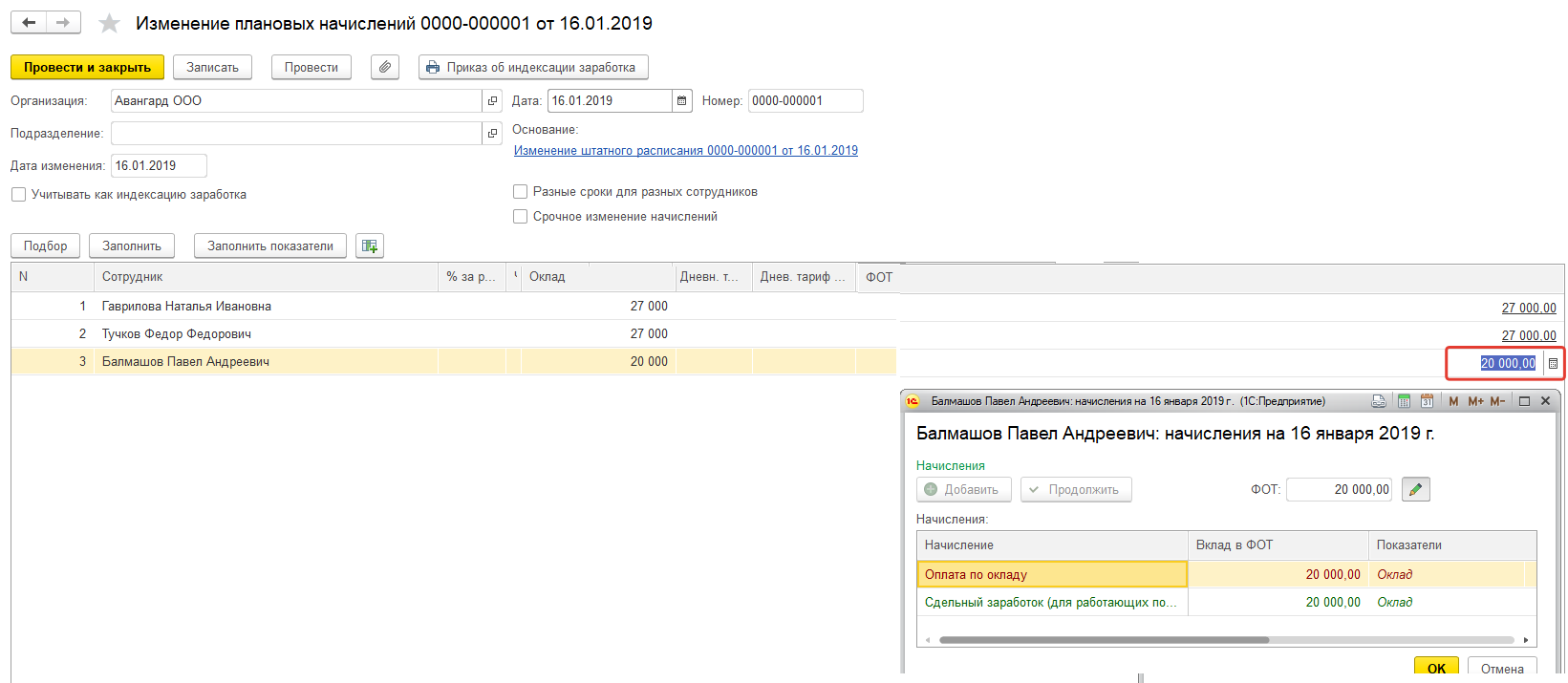Click the M+ memory button

click(1475, 402)
